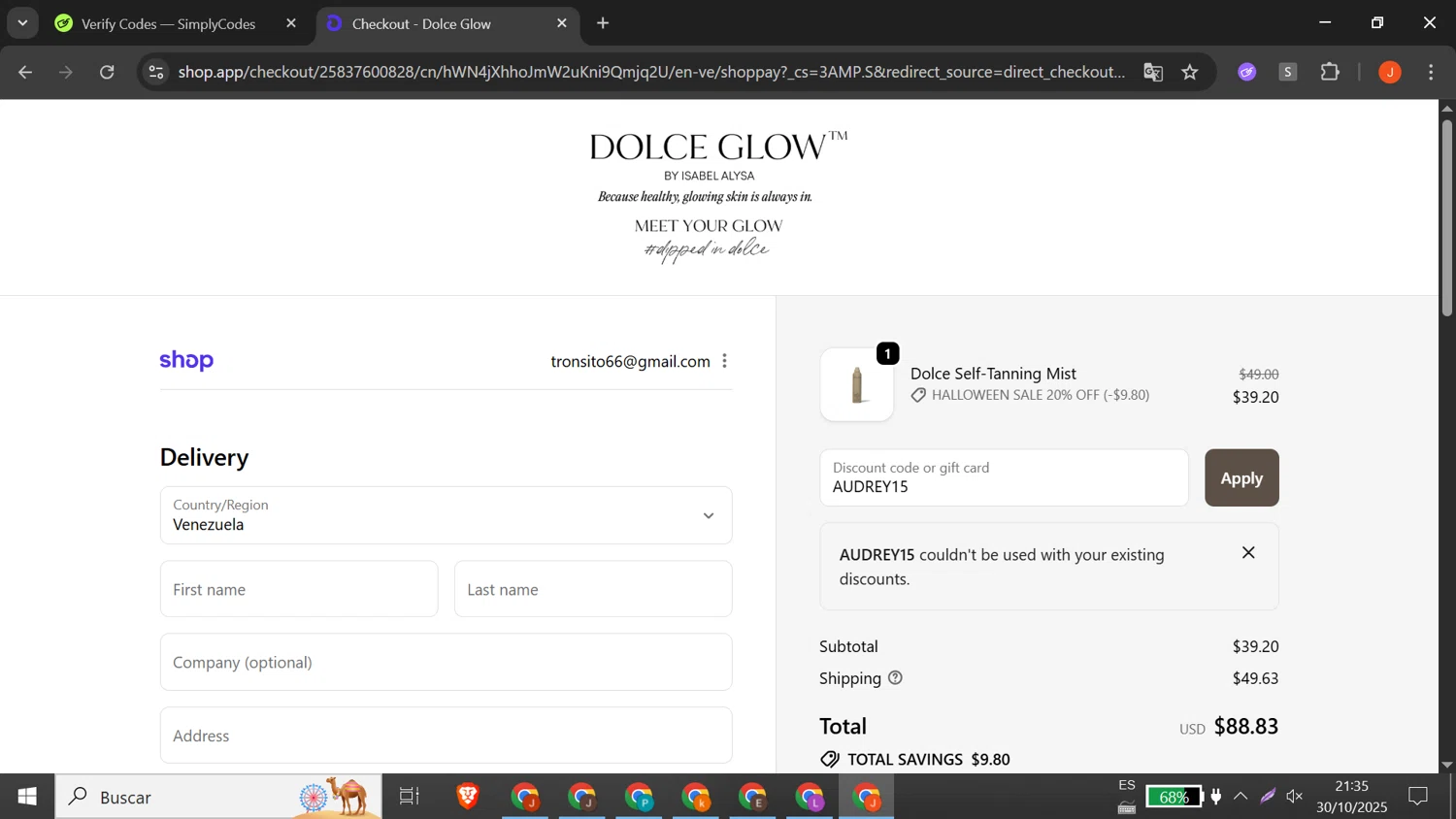Open Chrome profile L taskbar icon

[x=810, y=797]
